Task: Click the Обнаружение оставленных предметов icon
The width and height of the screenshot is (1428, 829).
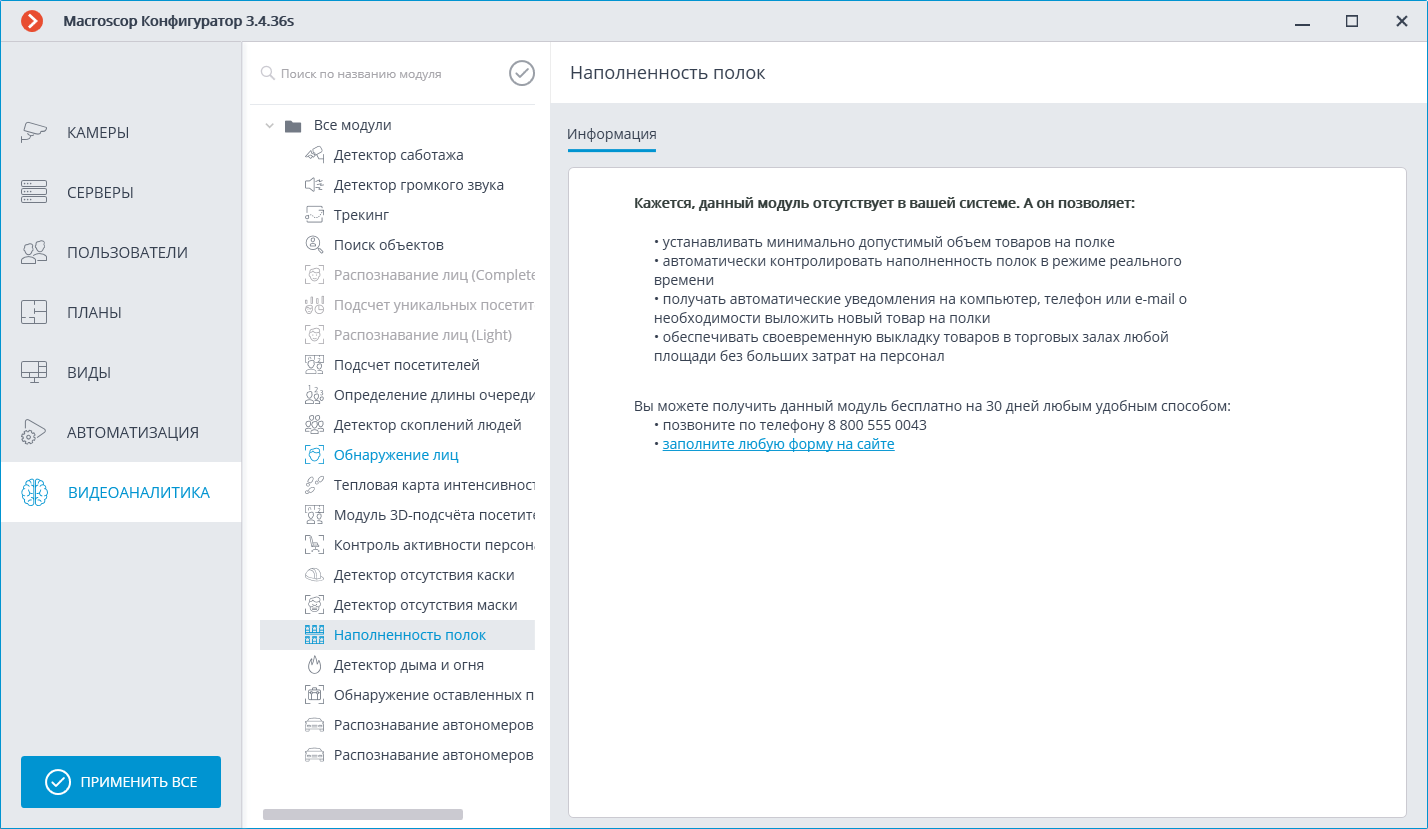Action: 314,695
